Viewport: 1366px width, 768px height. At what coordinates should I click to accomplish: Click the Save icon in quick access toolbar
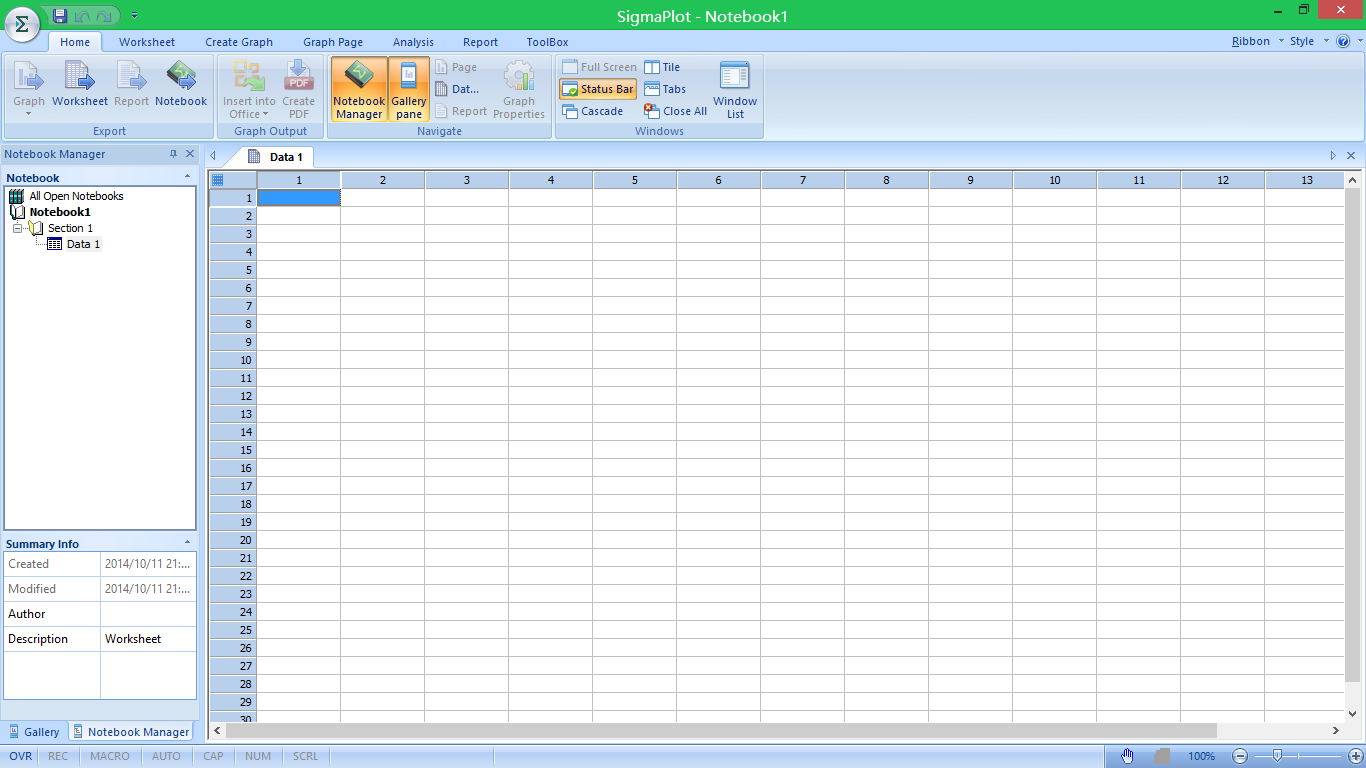click(60, 15)
